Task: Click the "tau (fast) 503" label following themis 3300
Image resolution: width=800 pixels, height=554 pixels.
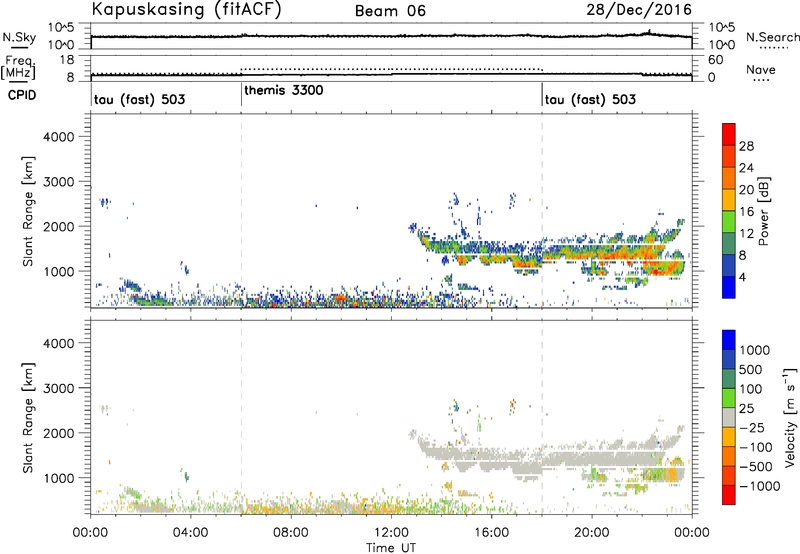Action: tap(590, 99)
